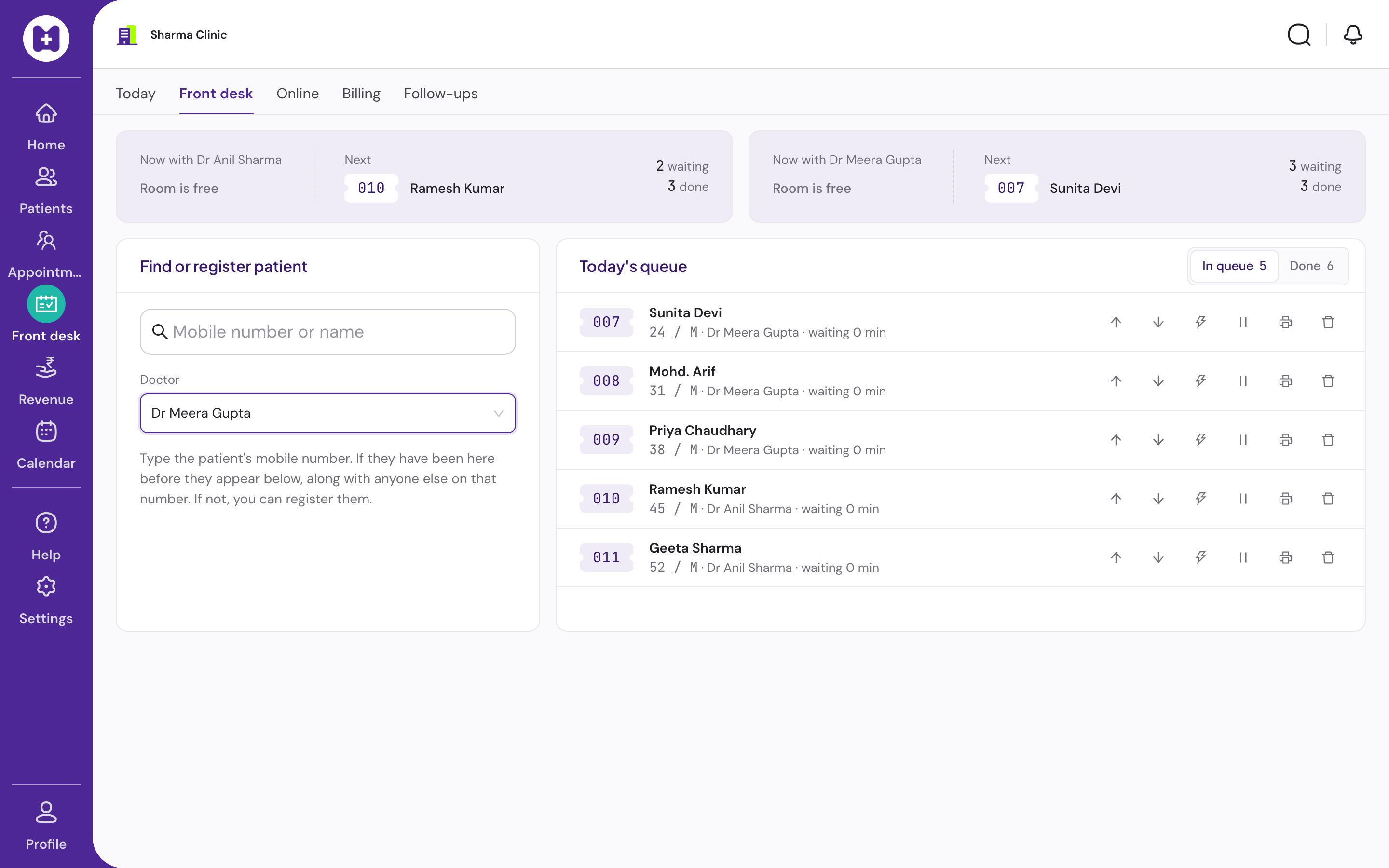The width and height of the screenshot is (1389, 868).
Task: Move Geeta Sharma up in queue
Action: tap(1116, 557)
